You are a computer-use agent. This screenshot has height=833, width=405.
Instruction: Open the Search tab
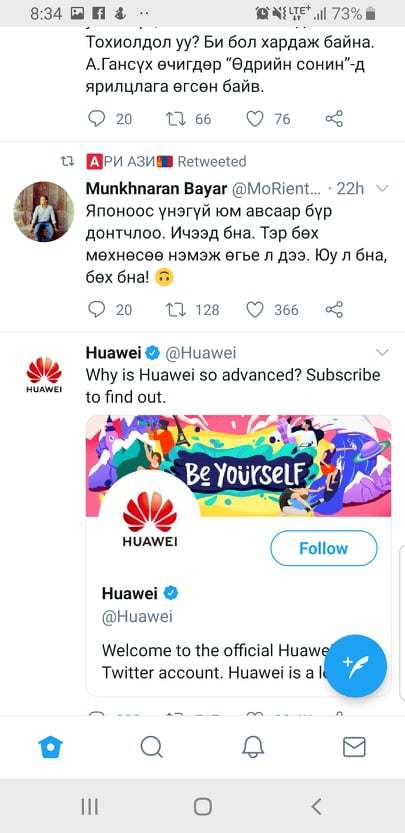click(x=152, y=747)
